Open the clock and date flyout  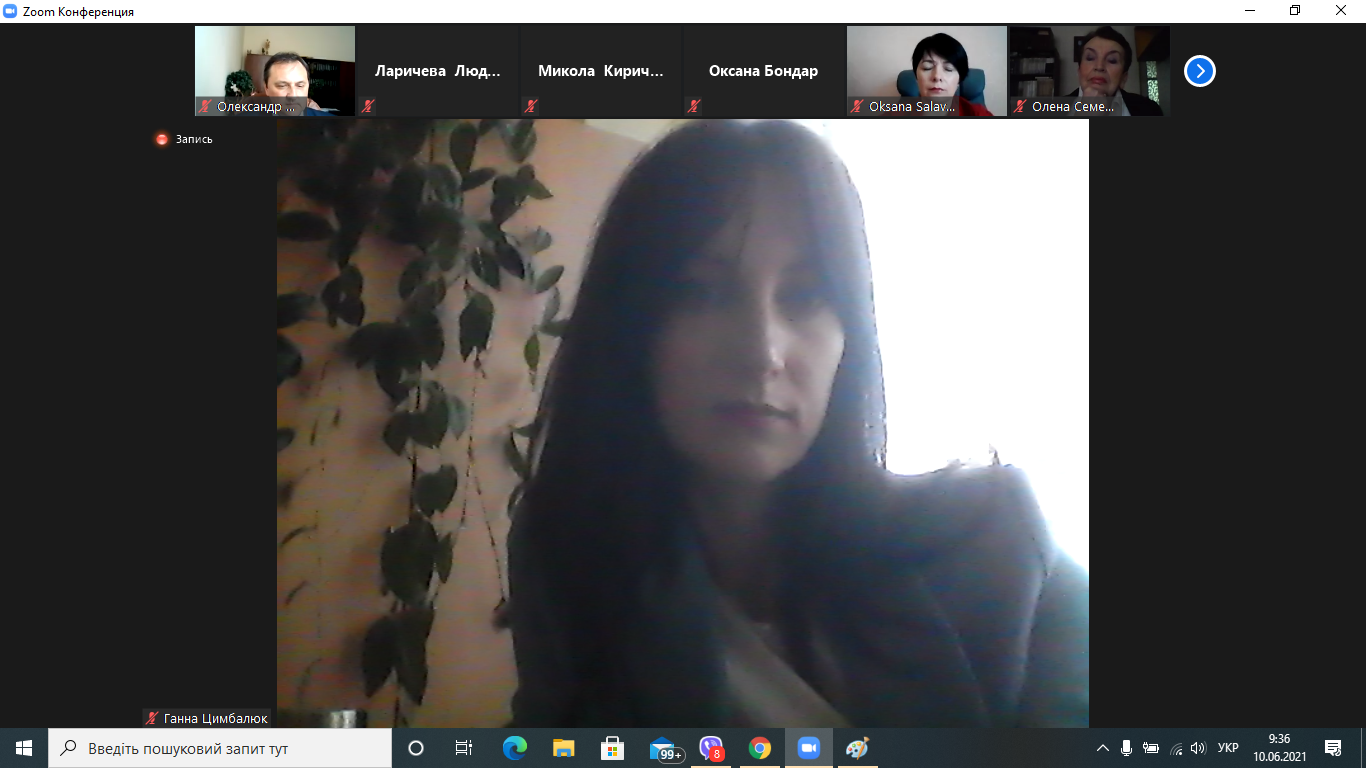(1278, 748)
